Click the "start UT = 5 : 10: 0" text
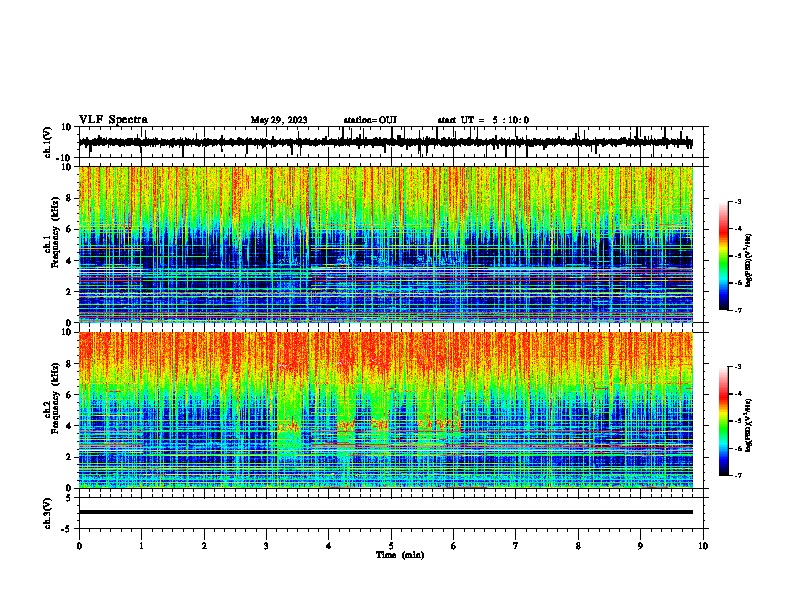This screenshot has width=792, height=612. pyautogui.click(x=483, y=120)
